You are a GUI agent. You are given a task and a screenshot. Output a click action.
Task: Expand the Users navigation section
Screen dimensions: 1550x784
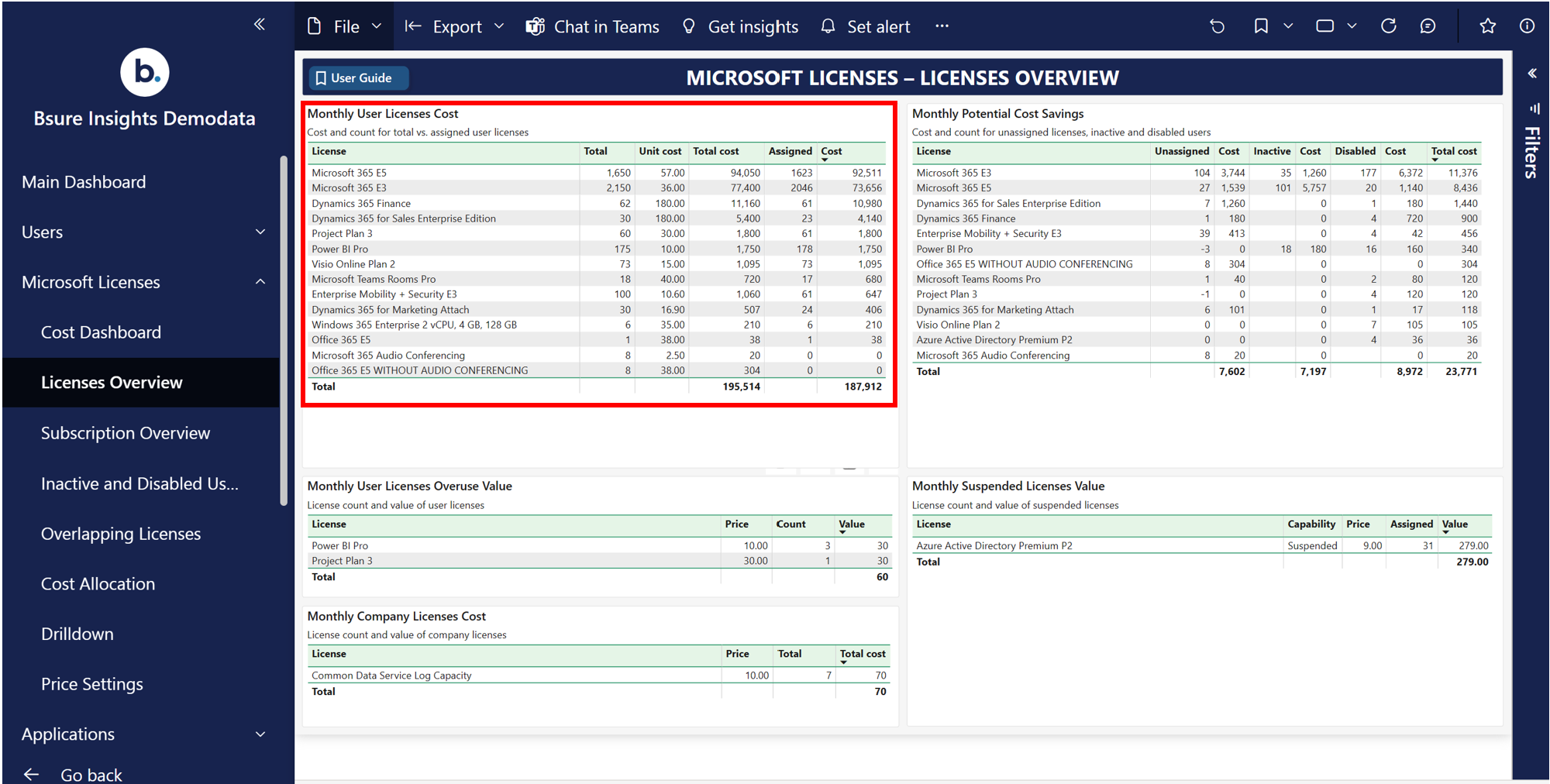(260, 232)
